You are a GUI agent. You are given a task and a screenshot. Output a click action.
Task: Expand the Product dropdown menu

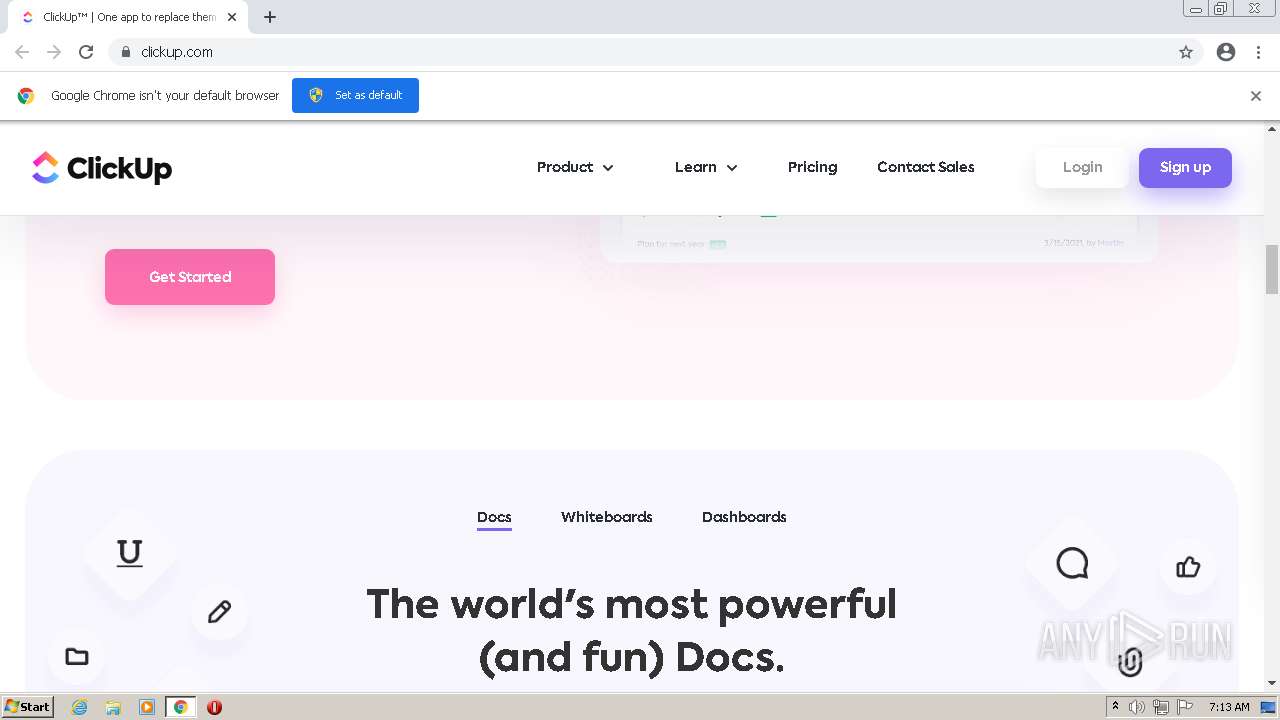[x=575, y=168]
